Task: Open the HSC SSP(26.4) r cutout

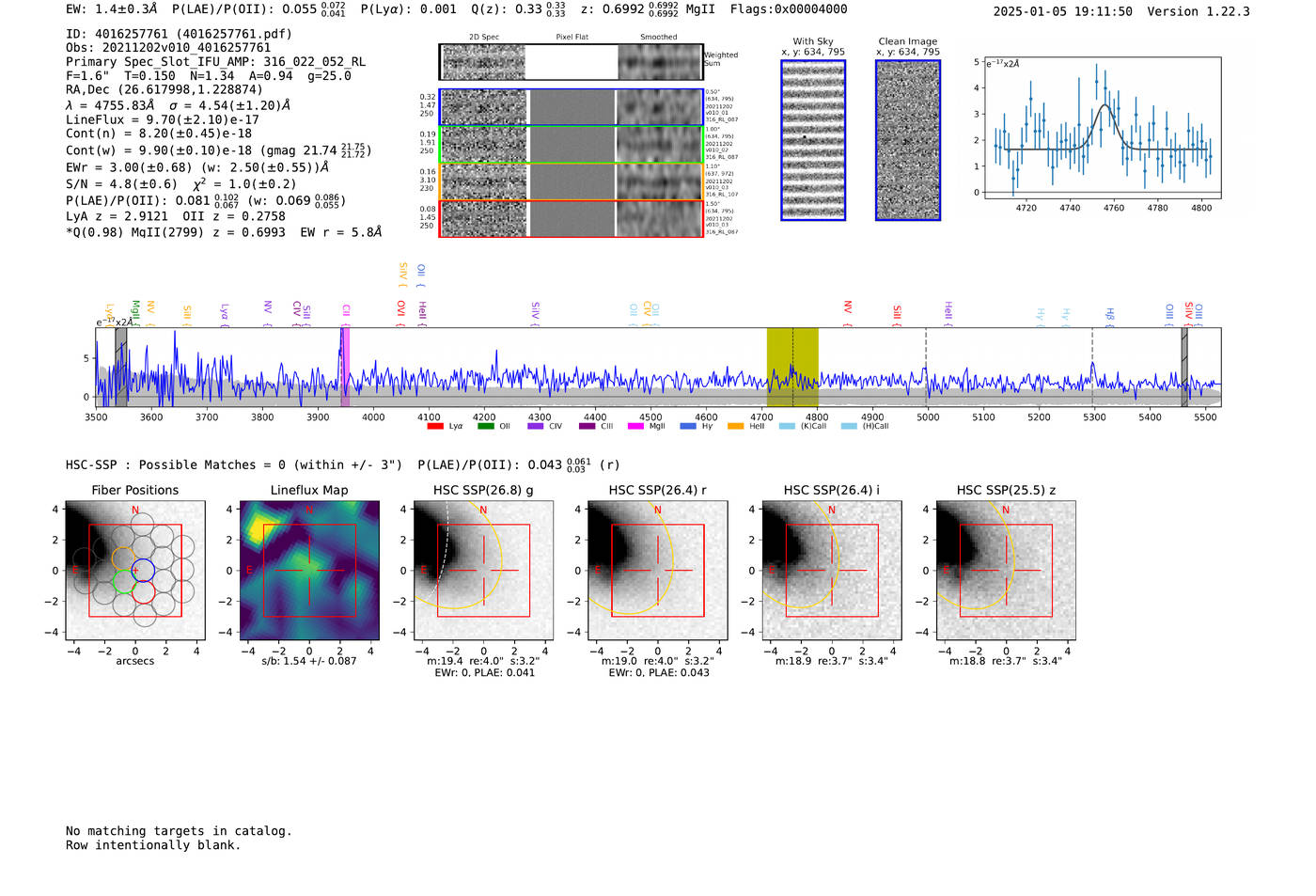Action: (657, 571)
